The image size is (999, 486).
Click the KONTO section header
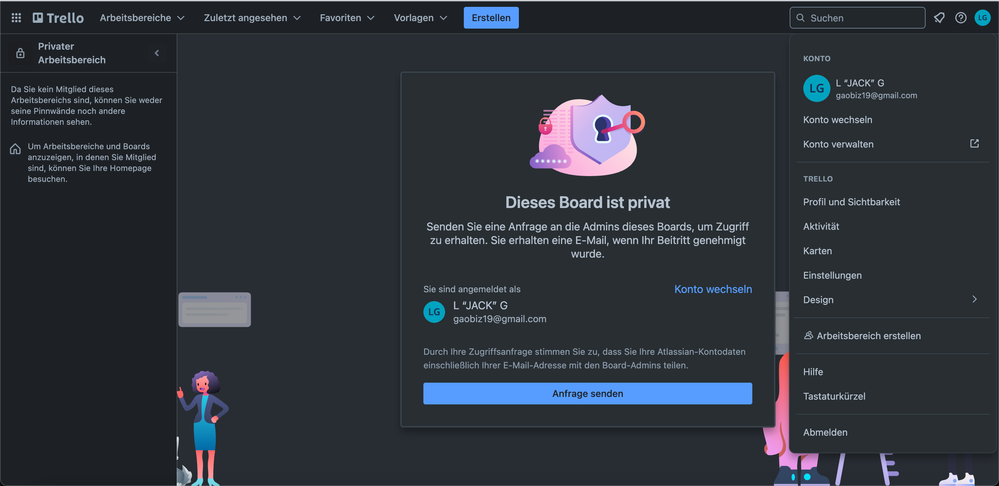(x=817, y=59)
